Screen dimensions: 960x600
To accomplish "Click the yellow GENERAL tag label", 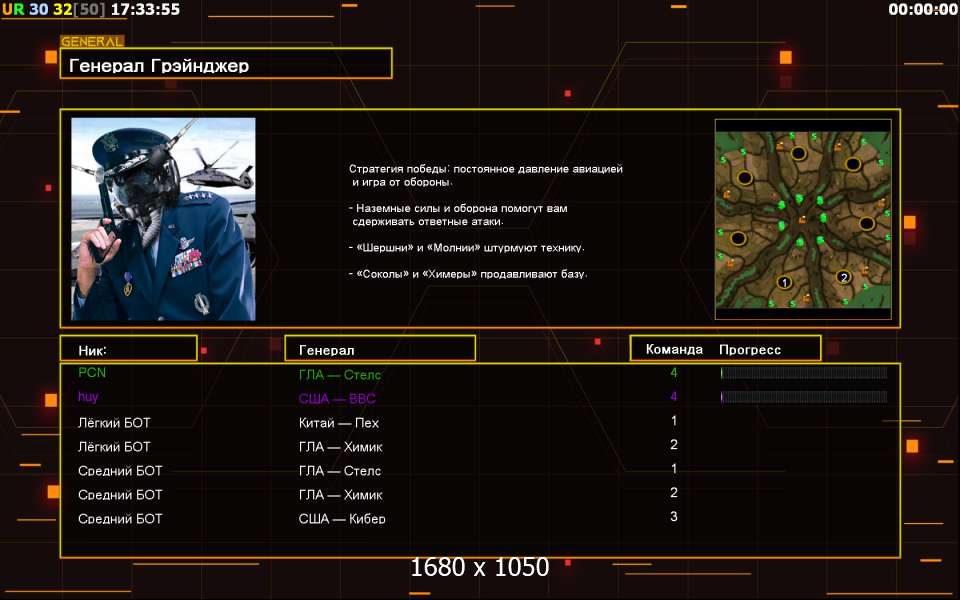I will click(92, 42).
